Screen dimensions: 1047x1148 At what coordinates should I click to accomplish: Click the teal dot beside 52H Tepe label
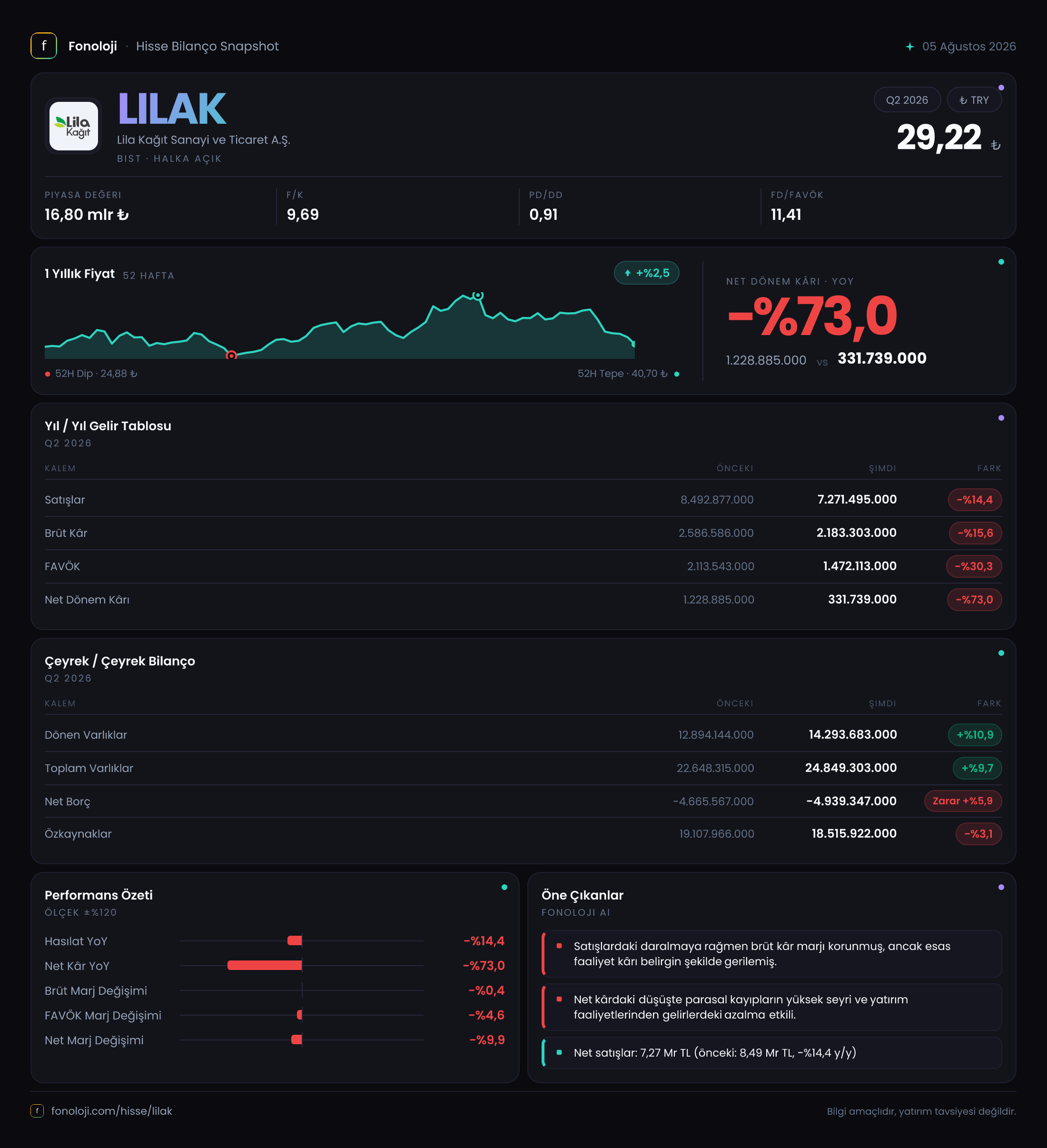pos(676,374)
